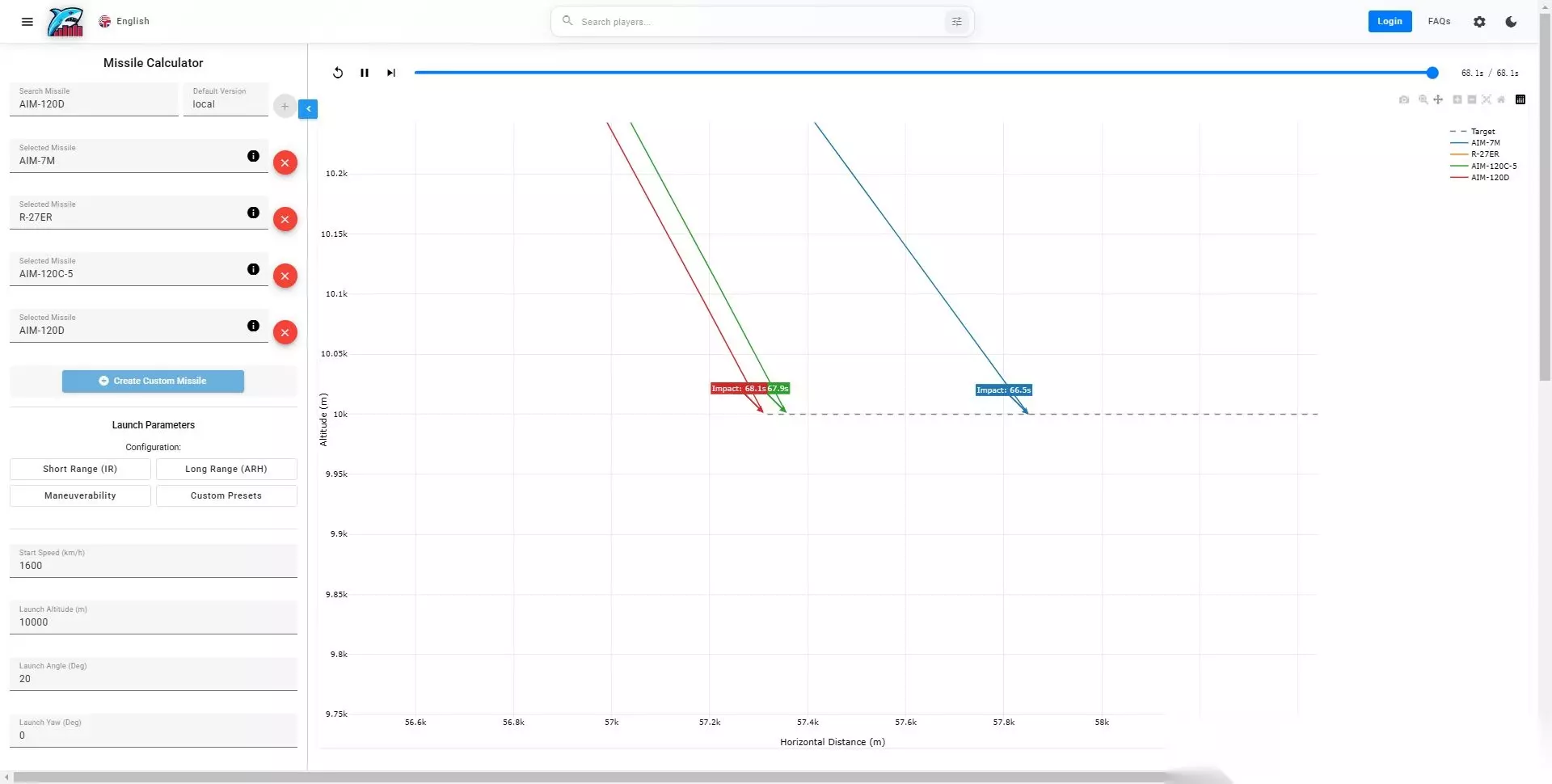Select the Maneuverability configuration preset
The width and height of the screenshot is (1552, 784).
click(x=80, y=495)
